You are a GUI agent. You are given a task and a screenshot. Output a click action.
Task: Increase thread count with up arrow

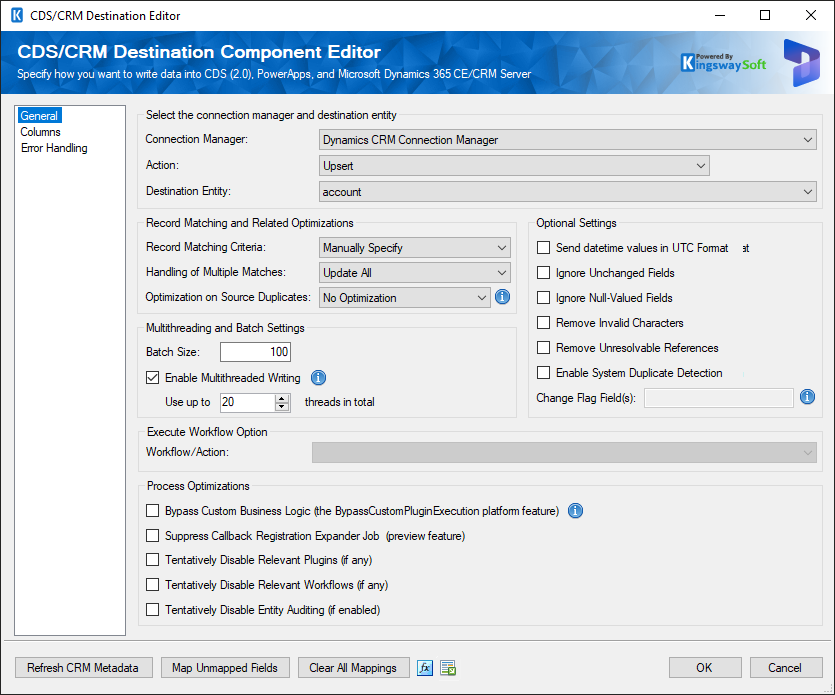[x=282, y=398]
